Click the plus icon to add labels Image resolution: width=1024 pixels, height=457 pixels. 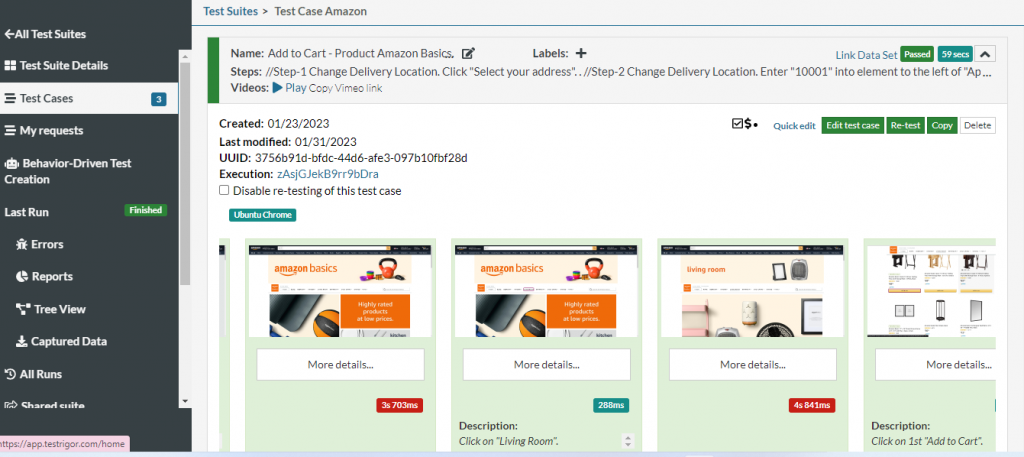tap(581, 54)
